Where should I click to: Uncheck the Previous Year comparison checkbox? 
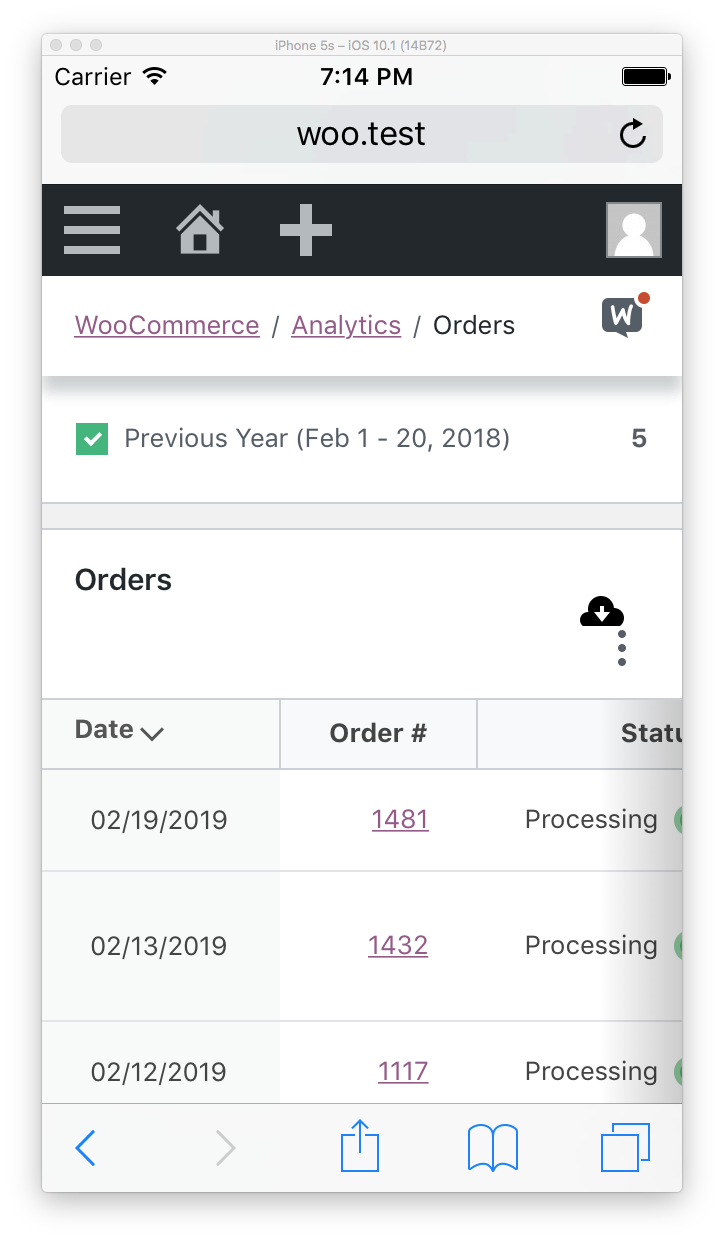tap(91, 438)
